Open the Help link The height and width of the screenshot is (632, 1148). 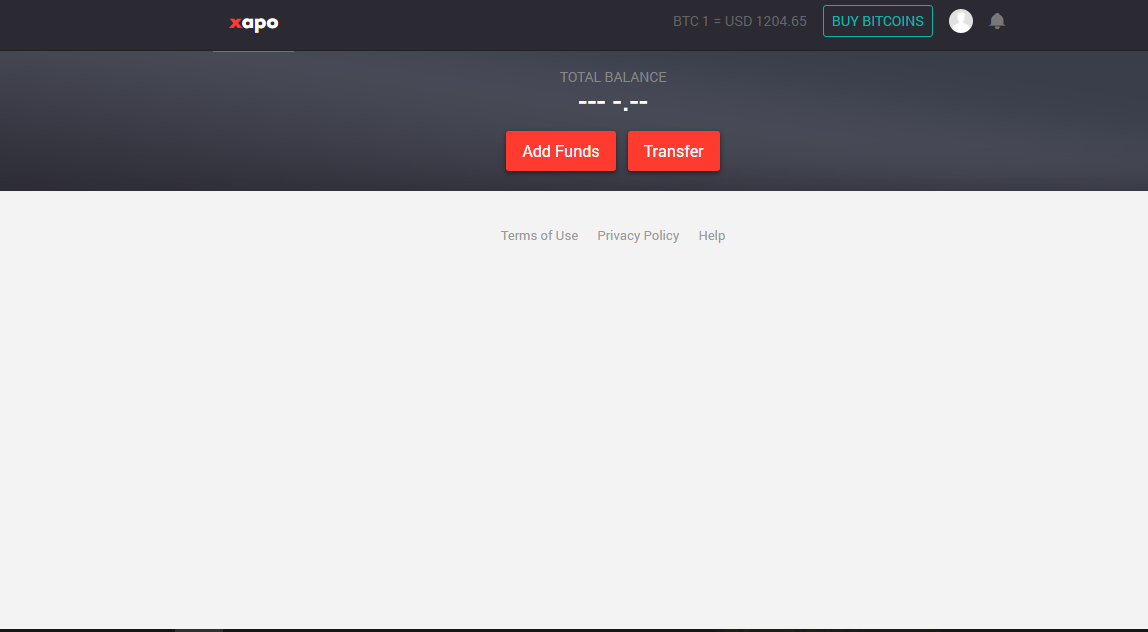pyautogui.click(x=712, y=236)
